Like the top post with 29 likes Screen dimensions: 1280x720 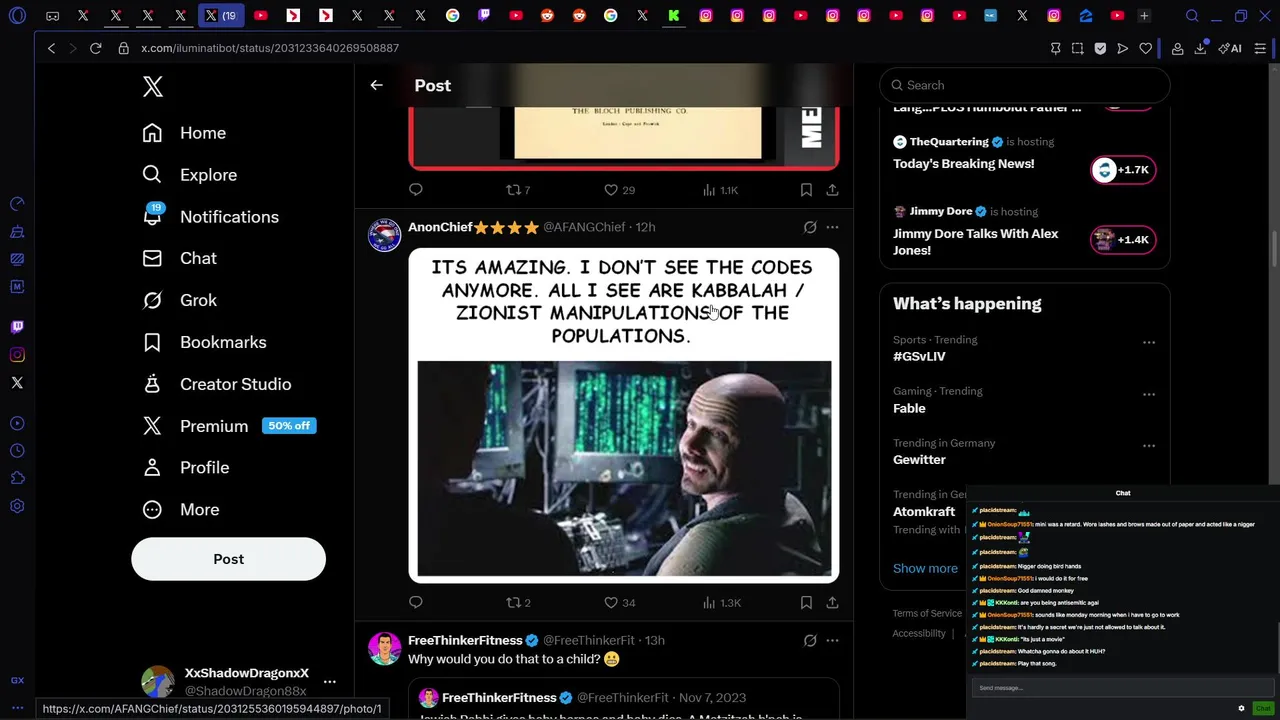tap(619, 189)
